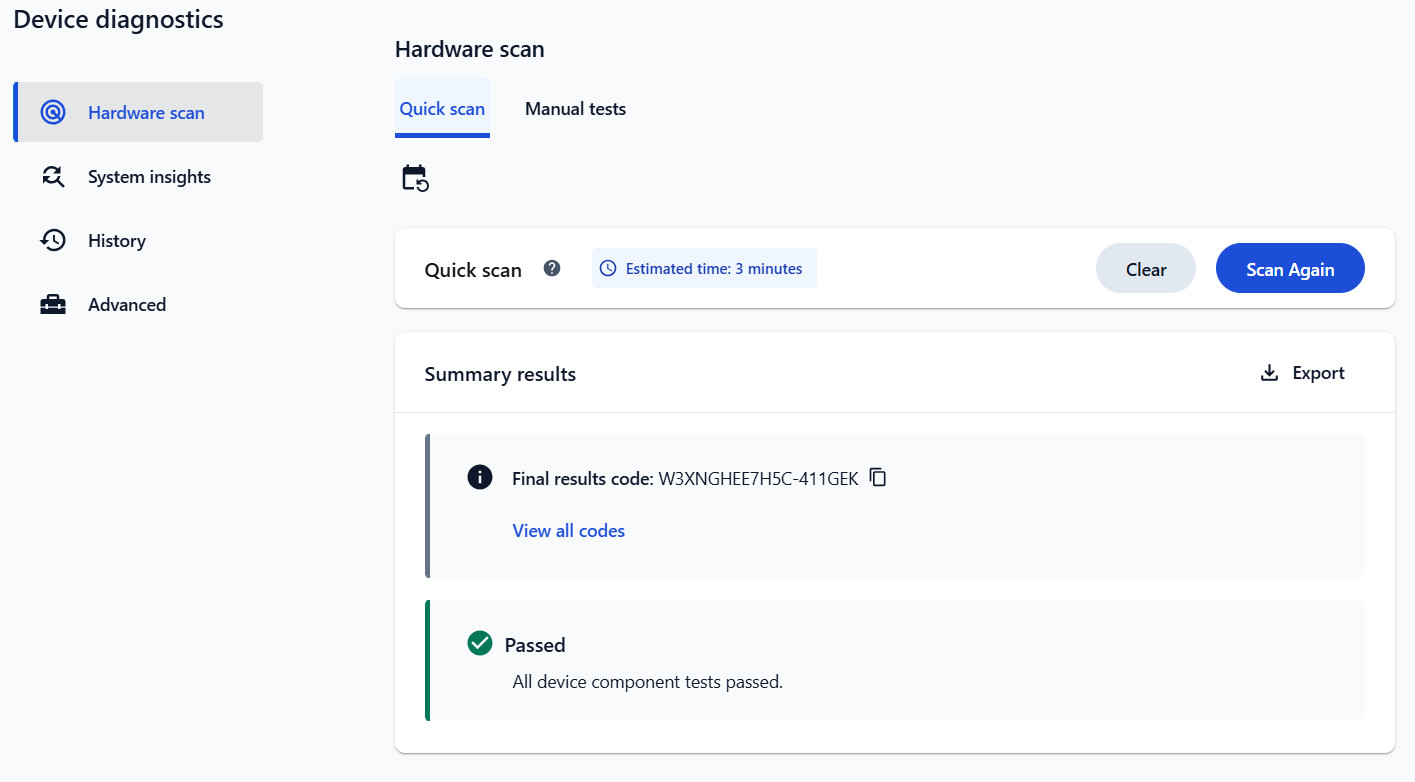Click the Advanced toolbox icon
Screen dimensions: 1415x782
coord(53,305)
